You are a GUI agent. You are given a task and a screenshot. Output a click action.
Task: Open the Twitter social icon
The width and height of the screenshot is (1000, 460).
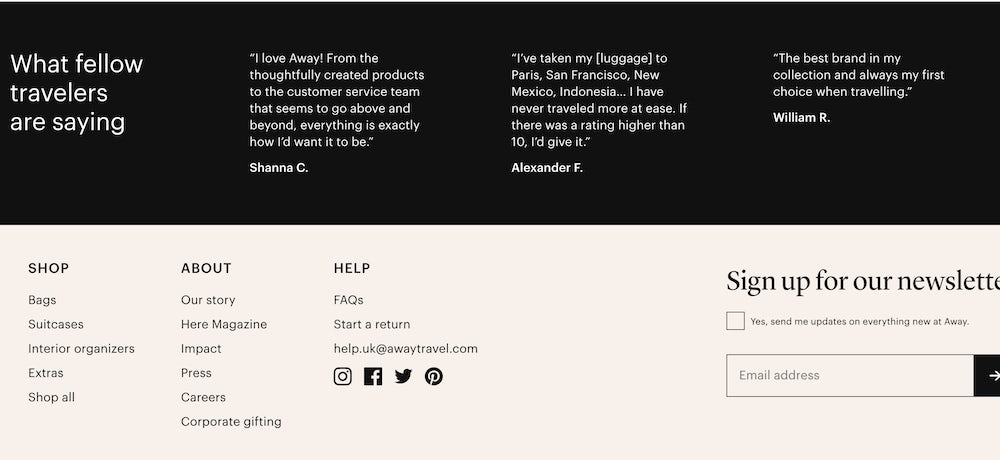point(403,376)
